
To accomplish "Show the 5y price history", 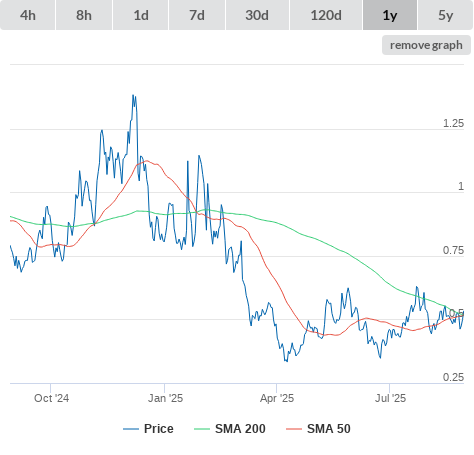I will point(446,15).
